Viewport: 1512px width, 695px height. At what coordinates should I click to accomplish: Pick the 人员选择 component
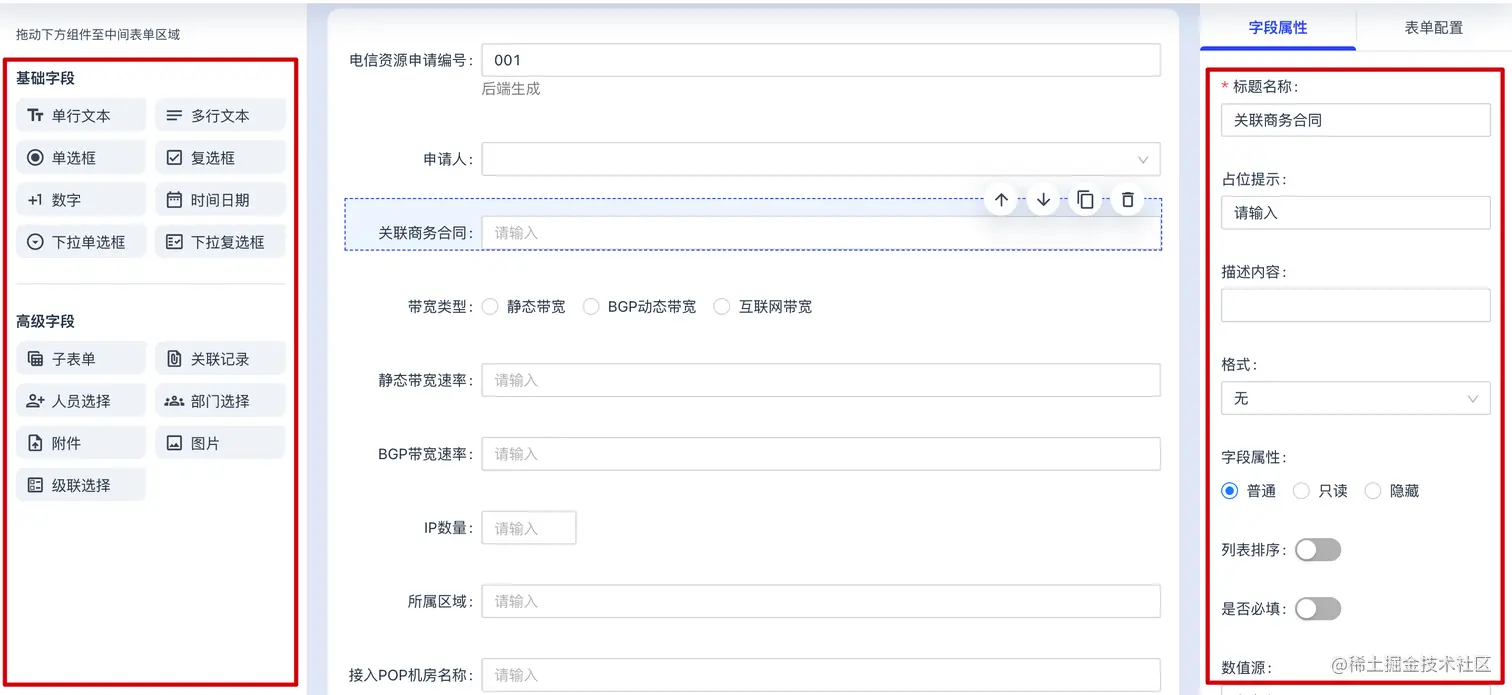point(81,401)
